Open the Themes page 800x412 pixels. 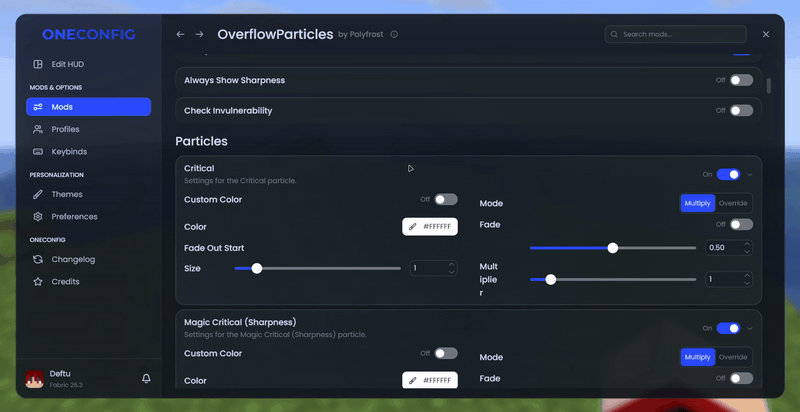pos(57,194)
